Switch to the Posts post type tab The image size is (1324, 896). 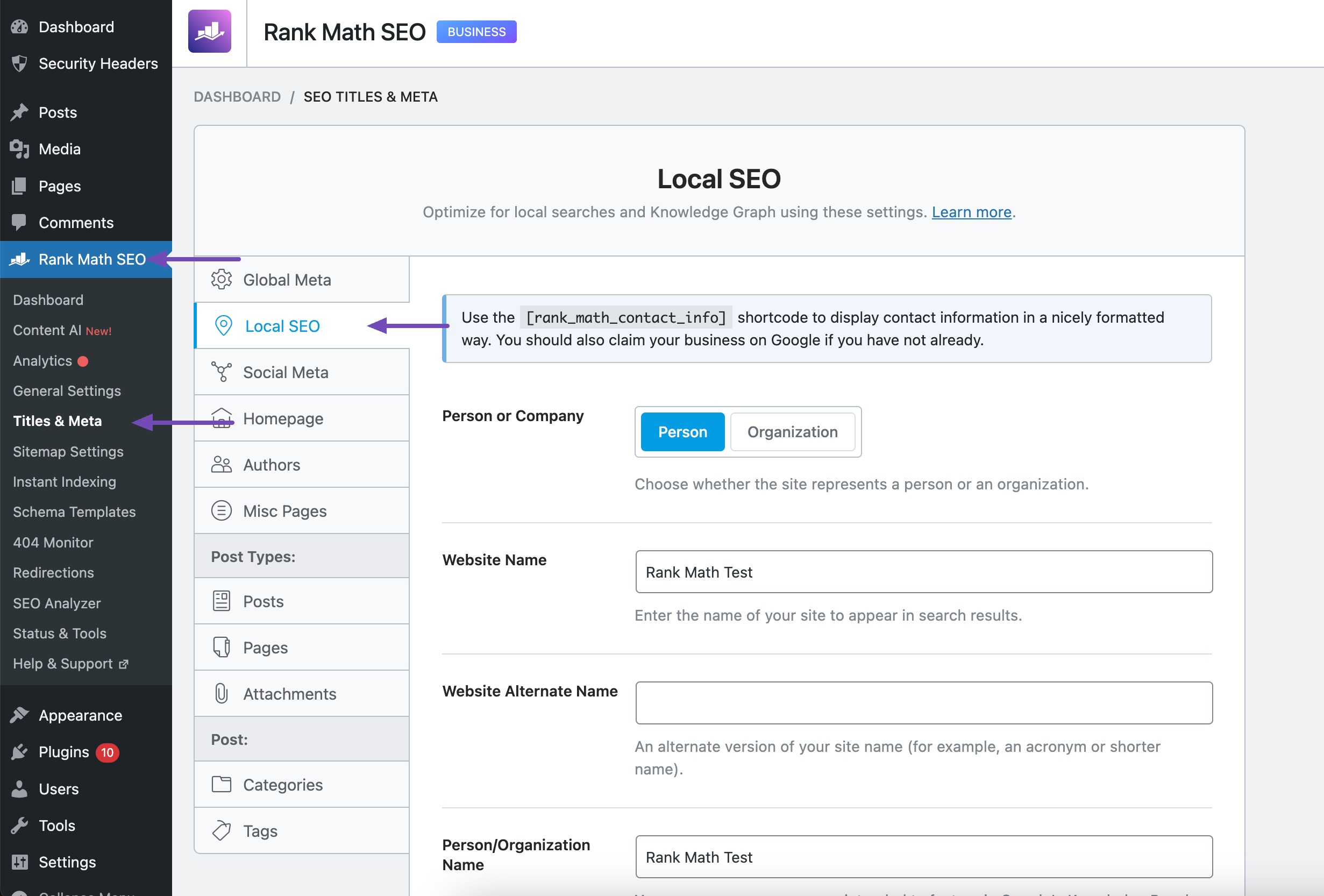point(263,601)
